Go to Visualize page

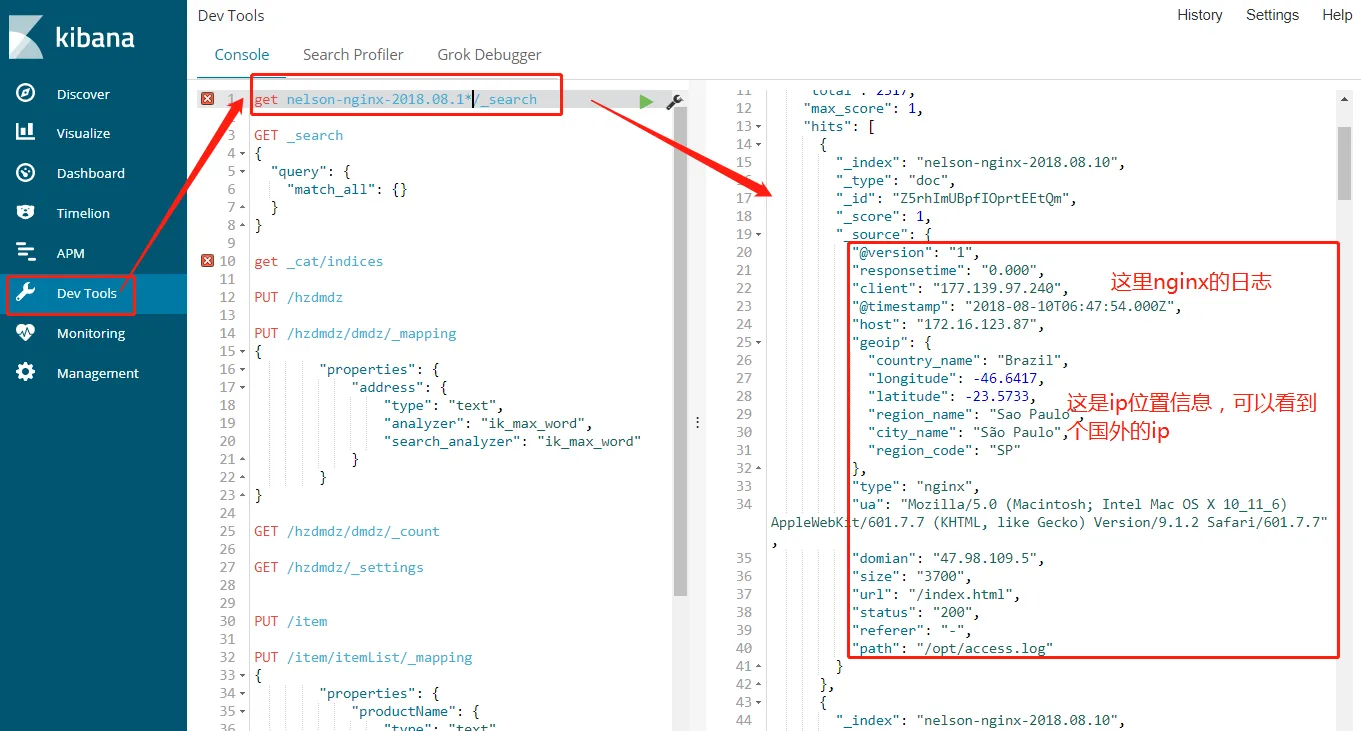[x=83, y=133]
